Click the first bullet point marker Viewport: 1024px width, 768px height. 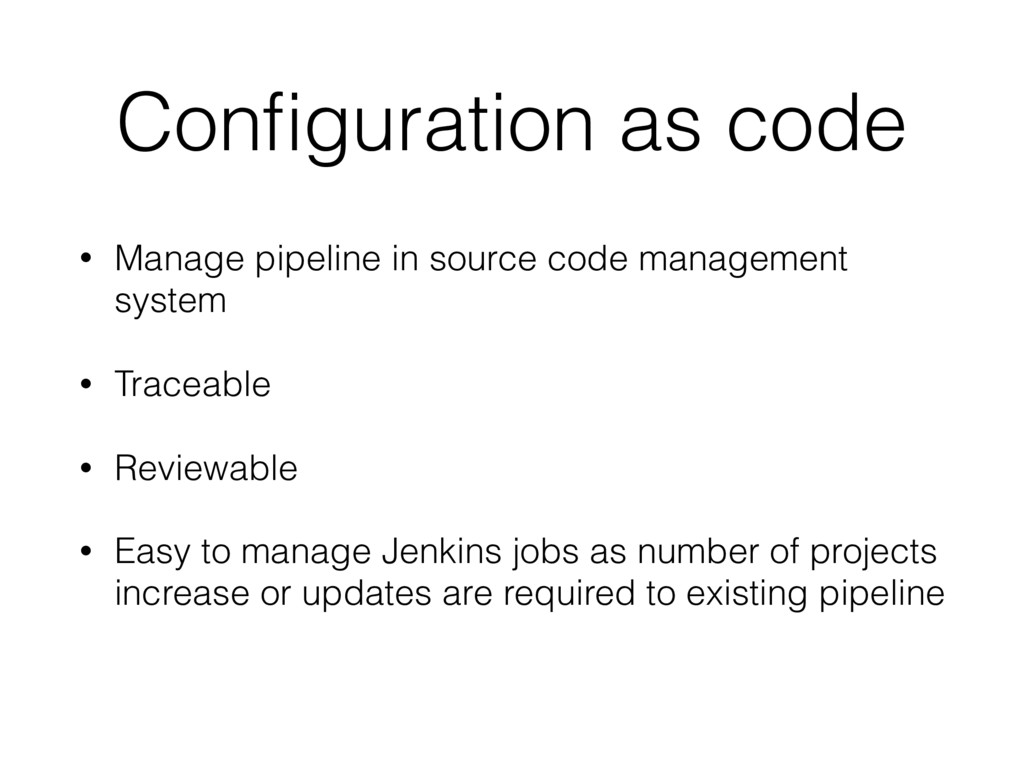[x=86, y=258]
